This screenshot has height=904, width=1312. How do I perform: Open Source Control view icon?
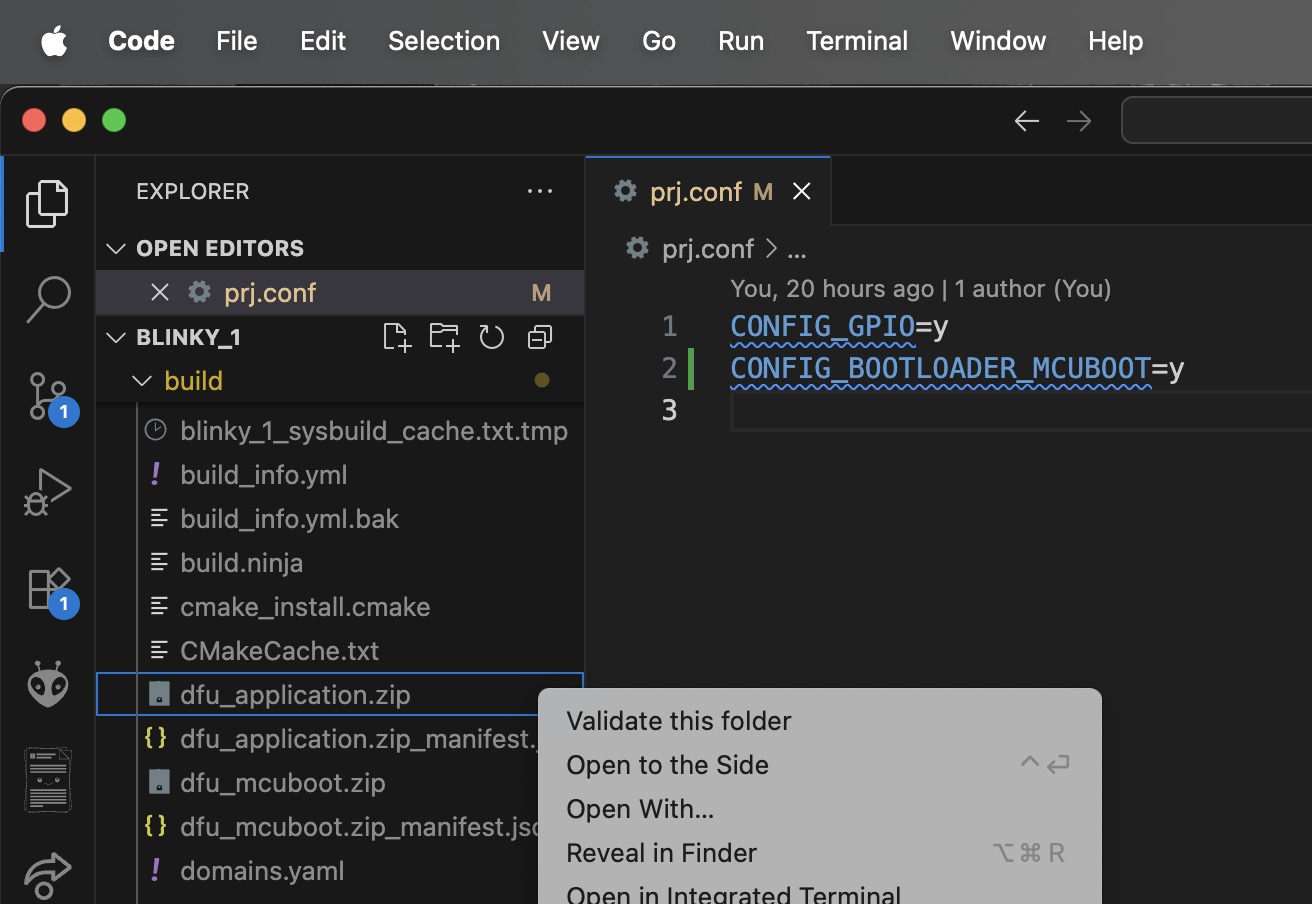[x=47, y=396]
